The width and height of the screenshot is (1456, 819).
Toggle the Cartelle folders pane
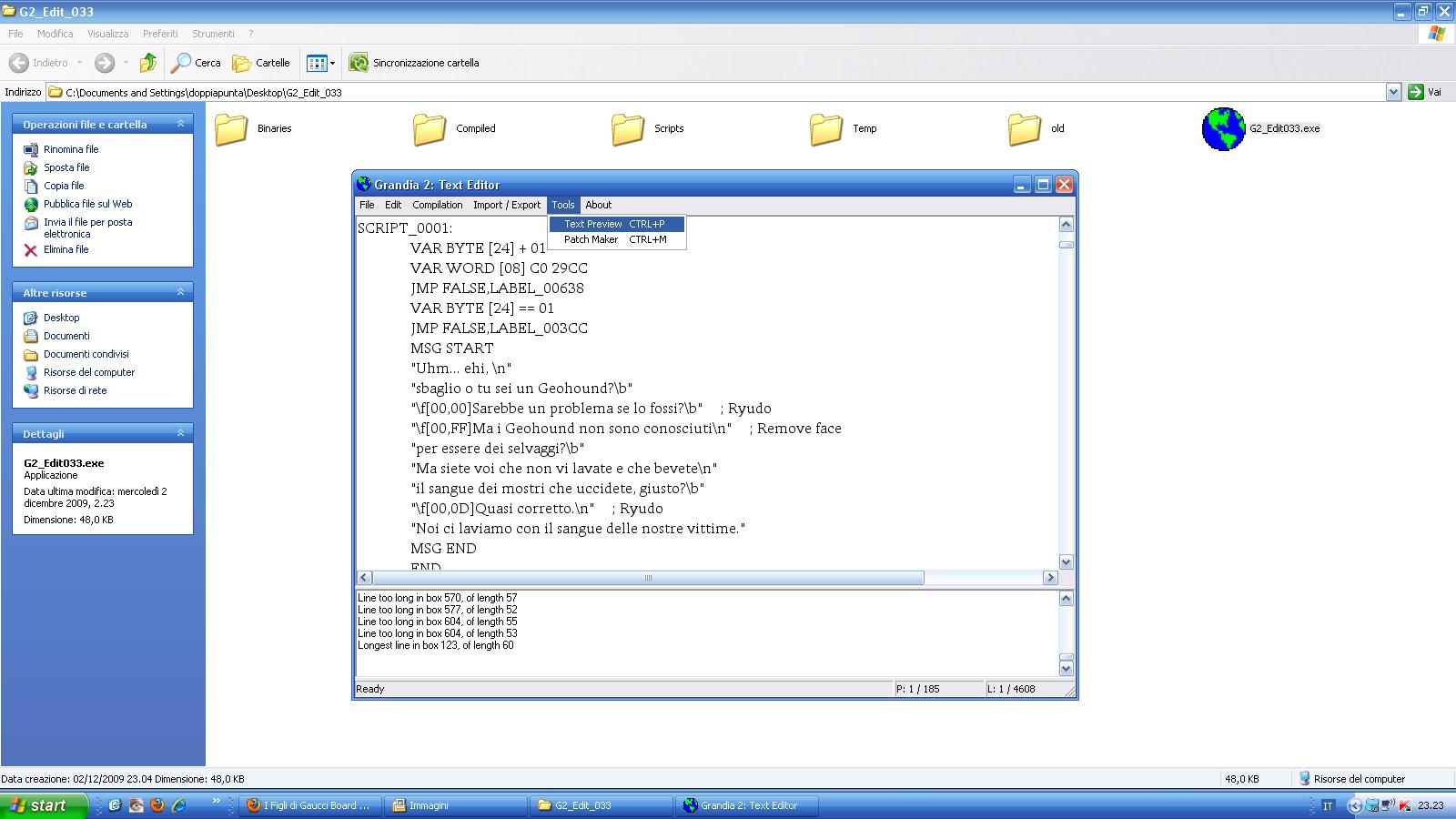260,63
